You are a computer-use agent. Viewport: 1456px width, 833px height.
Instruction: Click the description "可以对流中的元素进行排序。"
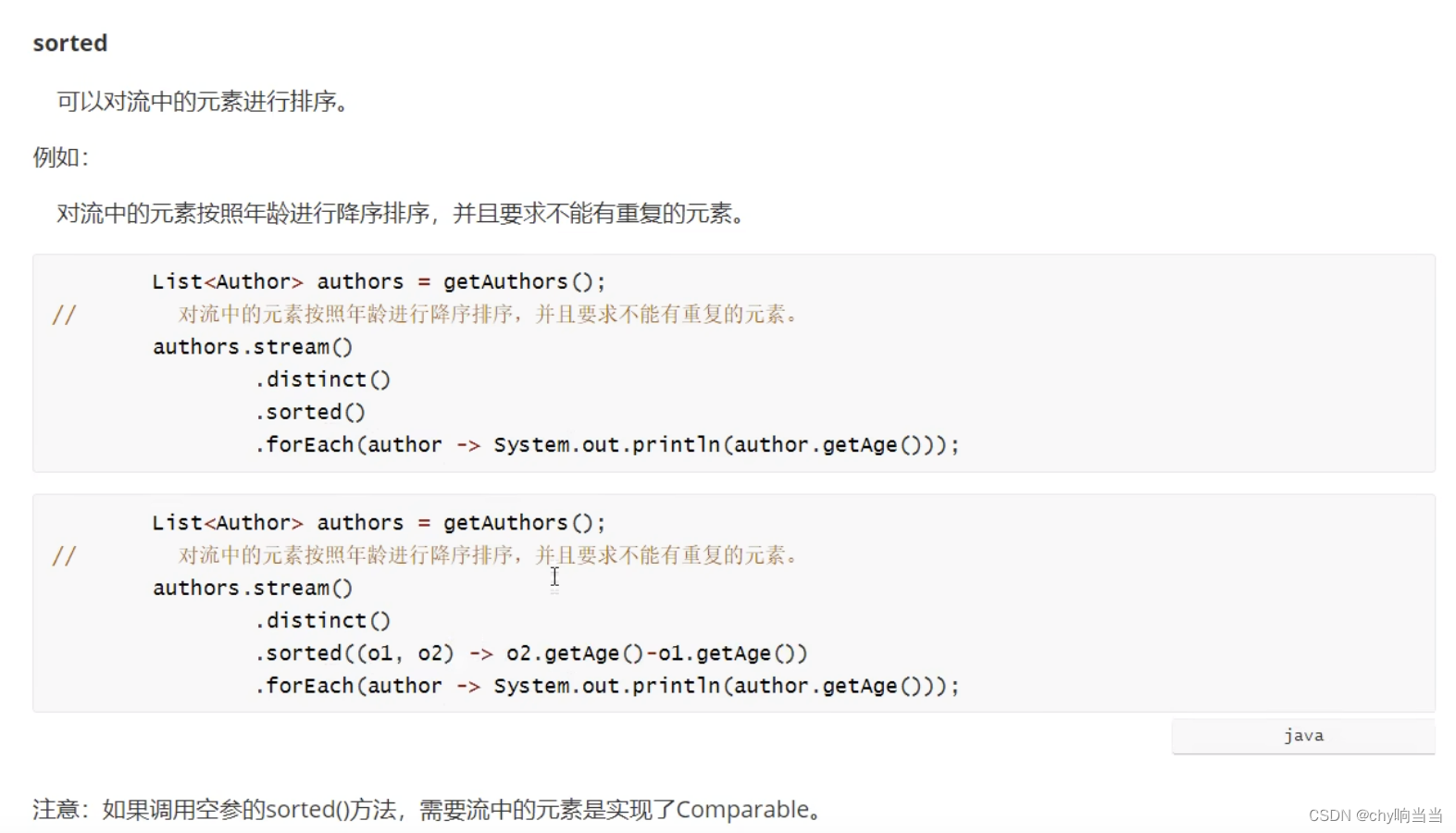point(203,101)
